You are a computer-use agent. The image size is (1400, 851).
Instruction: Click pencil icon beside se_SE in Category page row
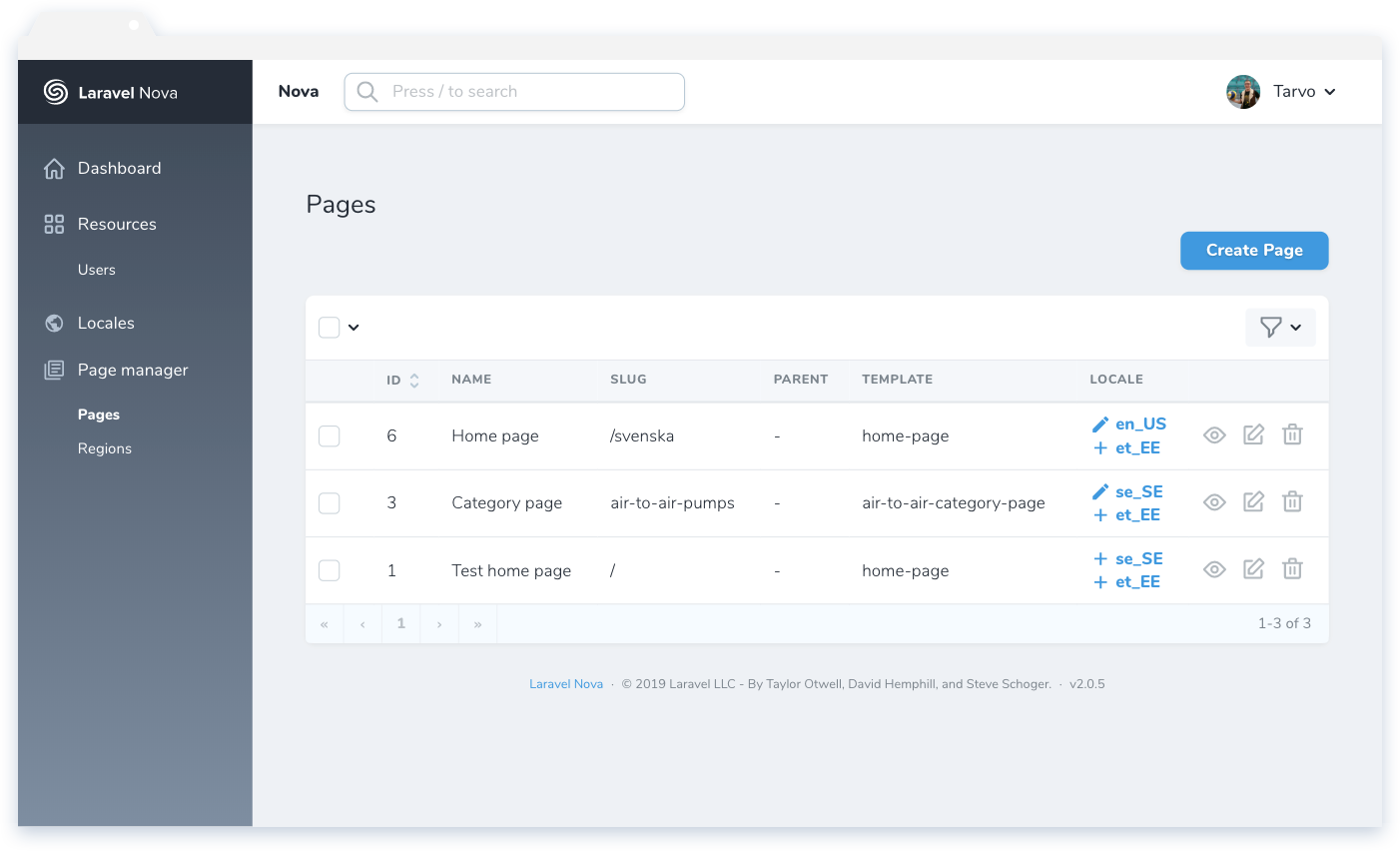coord(1100,491)
